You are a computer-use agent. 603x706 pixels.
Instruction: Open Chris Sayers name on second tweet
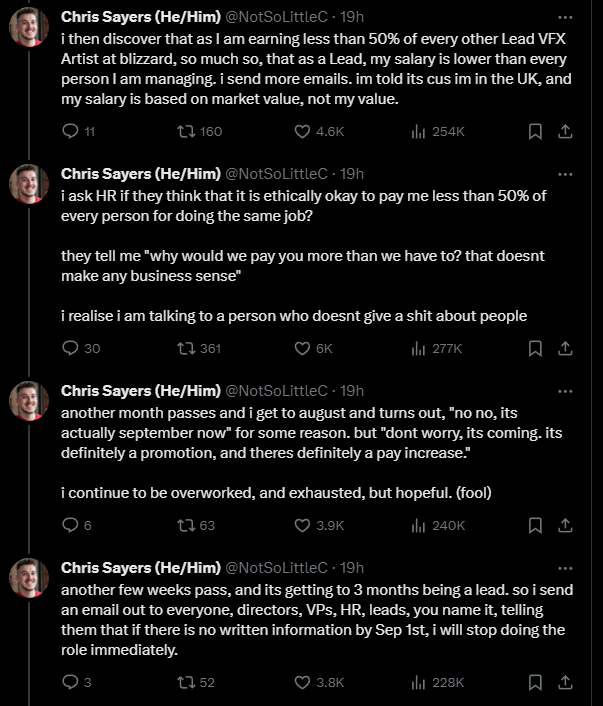pyautogui.click(x=141, y=174)
